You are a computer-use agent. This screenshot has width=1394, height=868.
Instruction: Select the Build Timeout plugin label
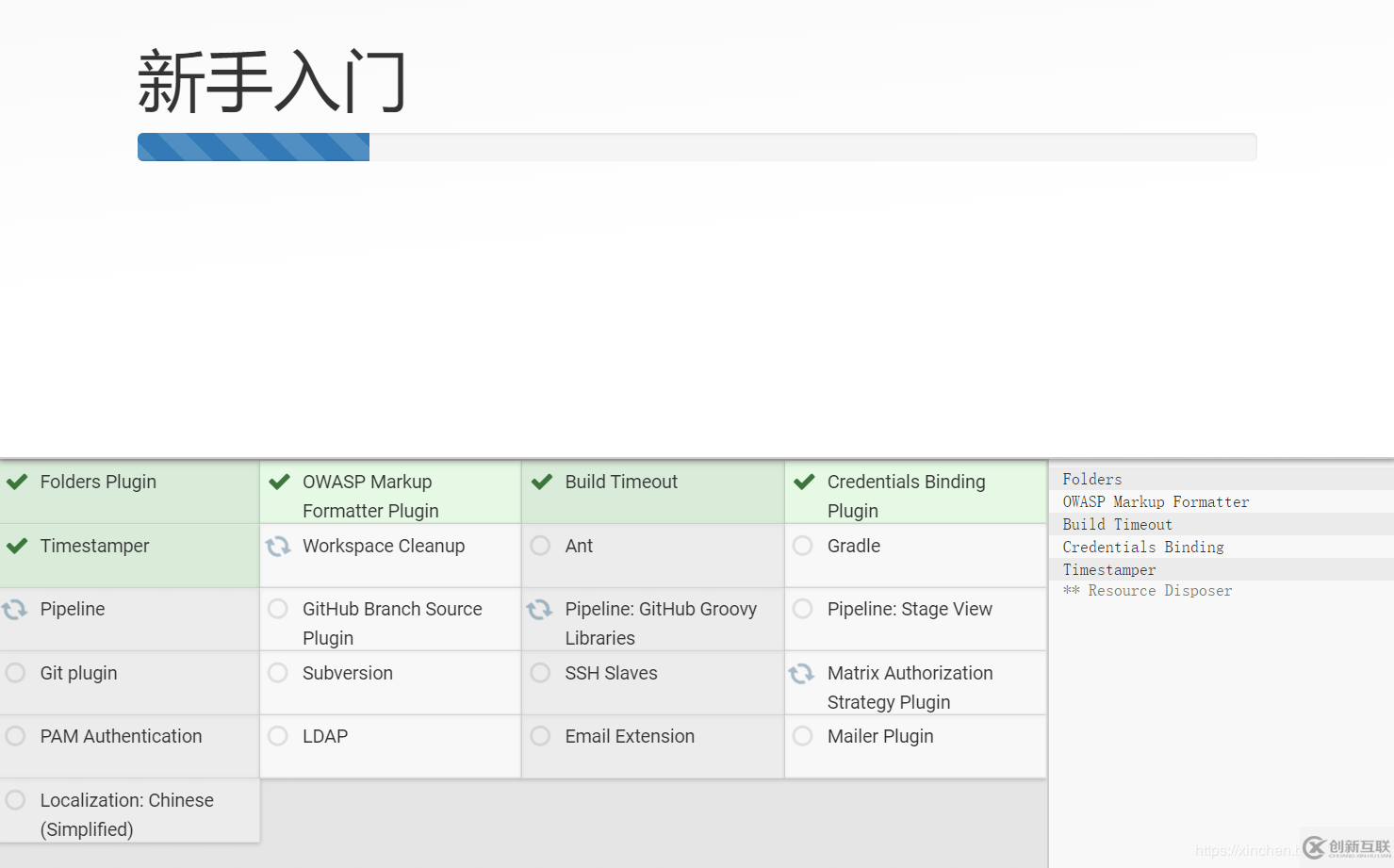[621, 482]
